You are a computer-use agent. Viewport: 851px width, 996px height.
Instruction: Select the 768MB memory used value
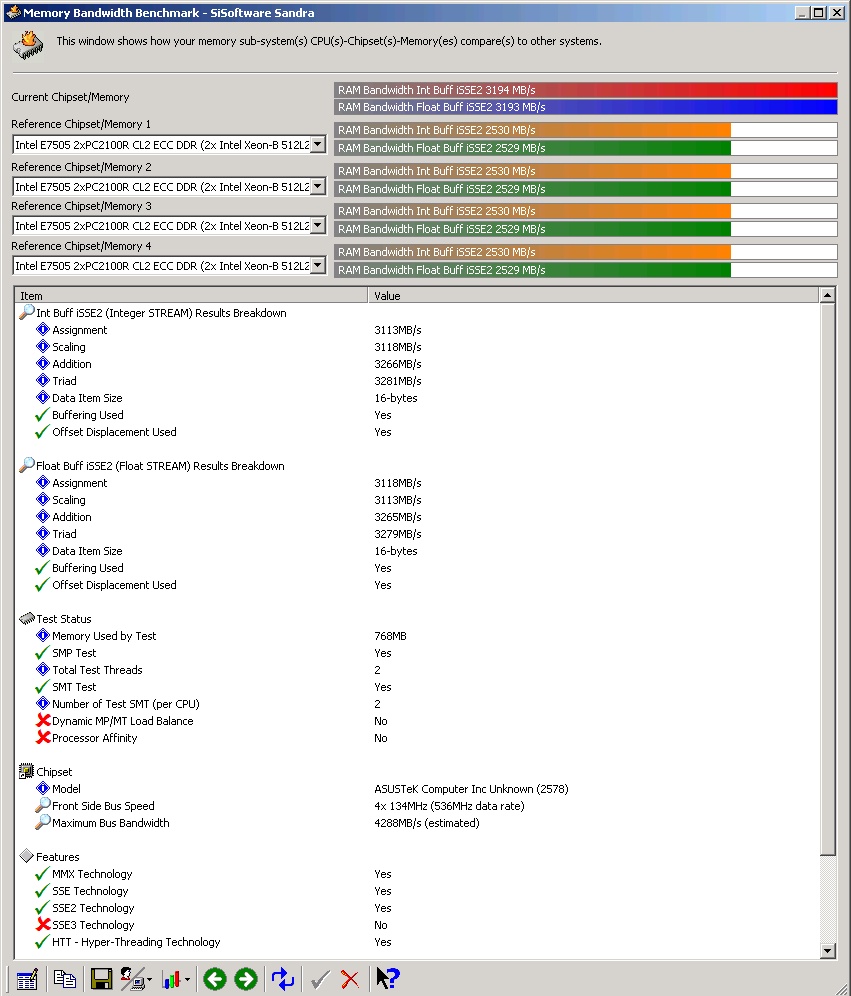(x=391, y=636)
